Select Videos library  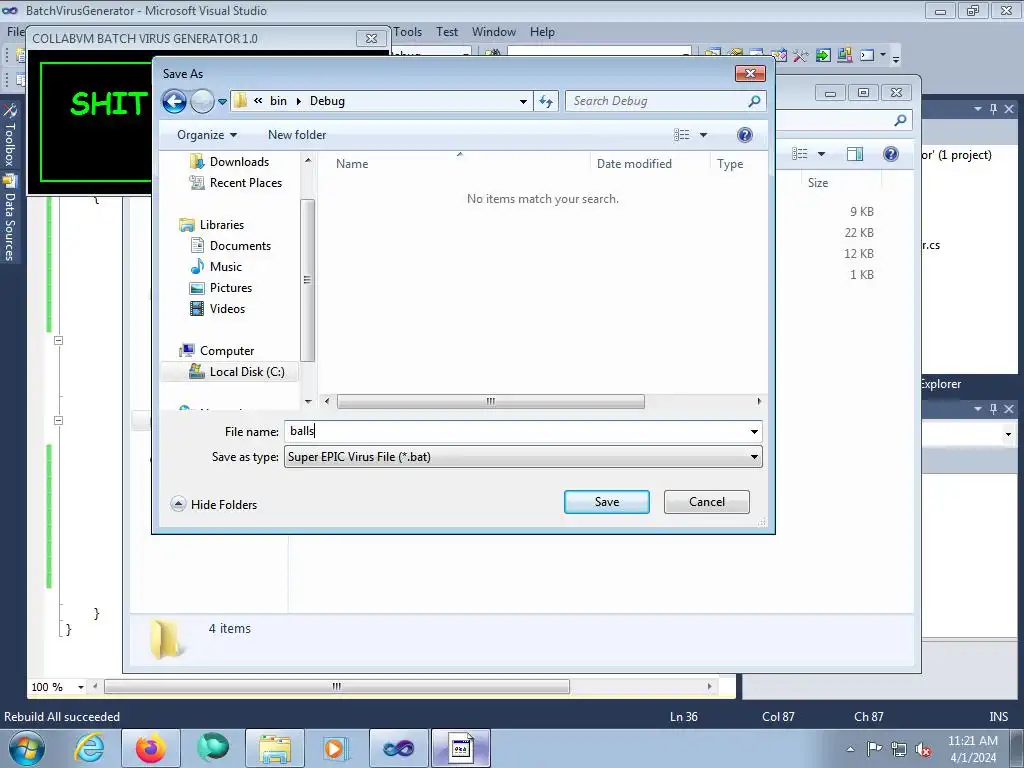coord(217,309)
